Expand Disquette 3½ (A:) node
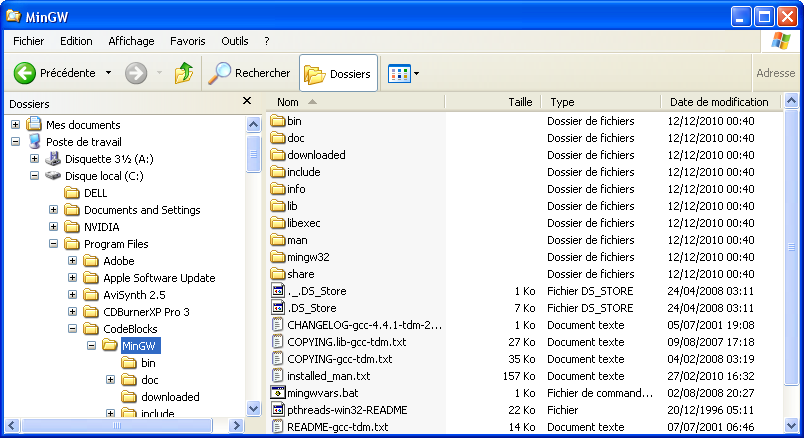This screenshot has width=804, height=438. click(34, 158)
